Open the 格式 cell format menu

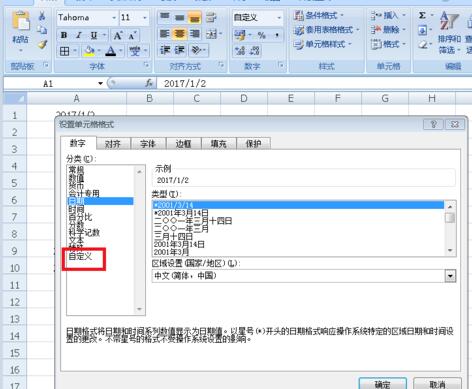(388, 44)
